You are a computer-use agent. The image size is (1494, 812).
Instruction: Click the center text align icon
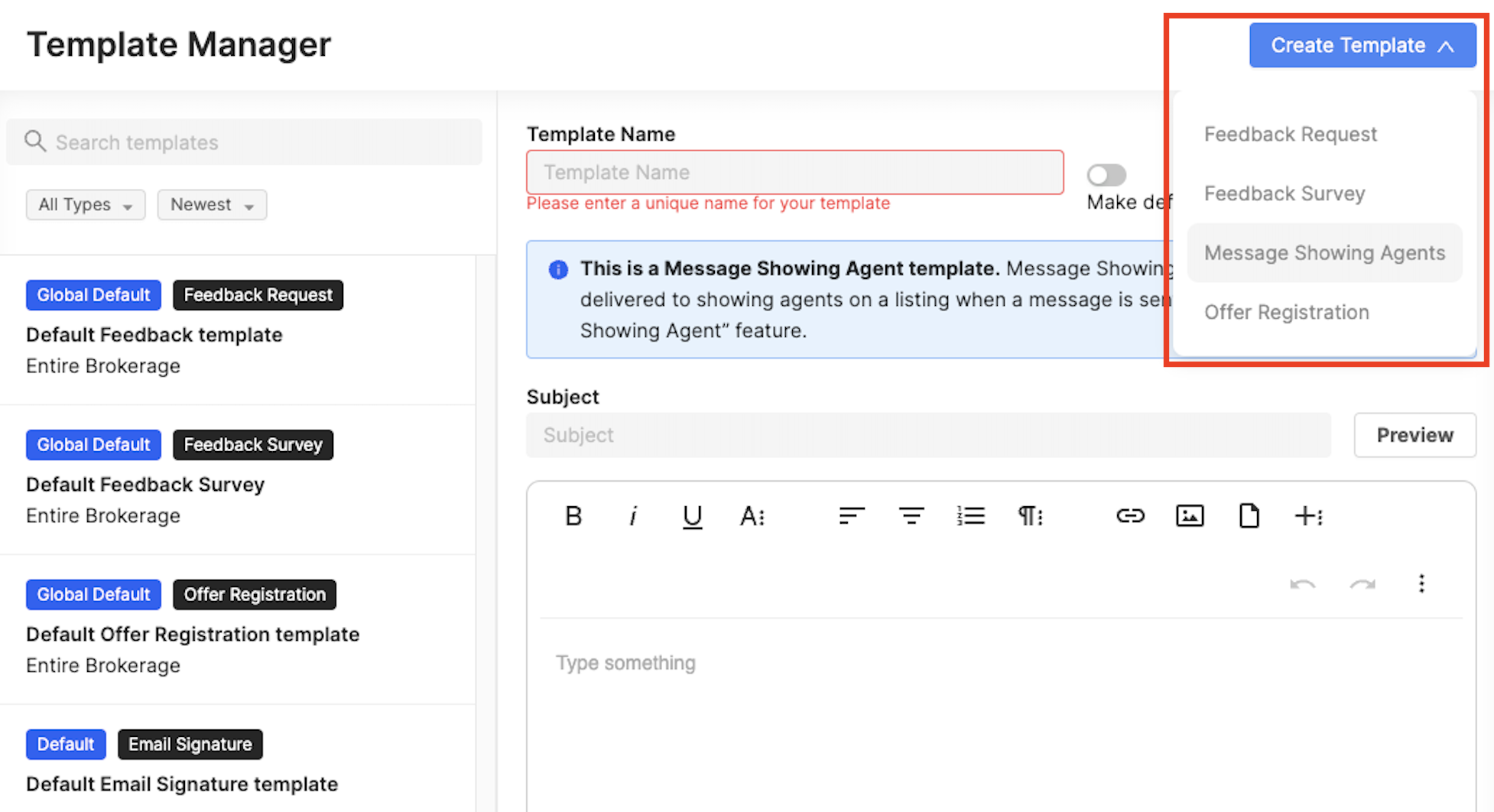pos(911,516)
